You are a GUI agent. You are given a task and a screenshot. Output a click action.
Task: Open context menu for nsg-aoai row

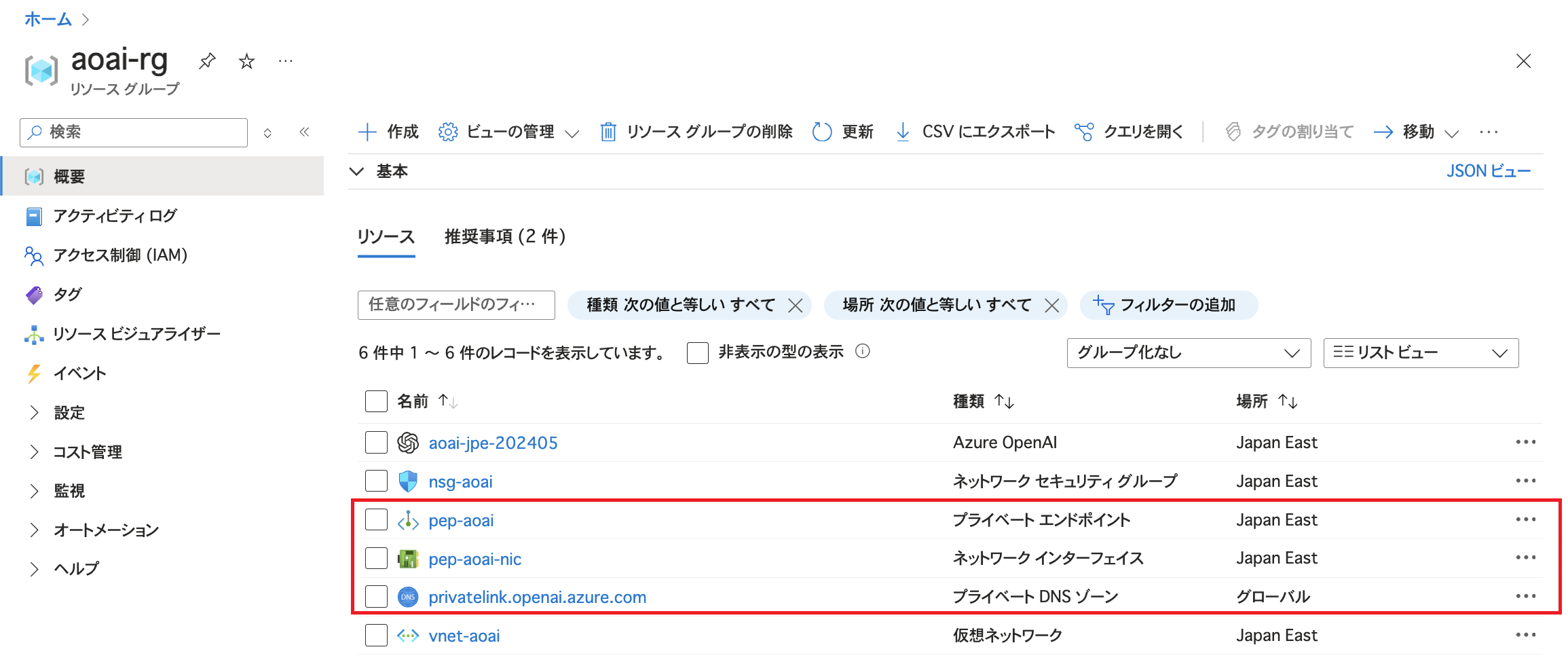[1525, 481]
